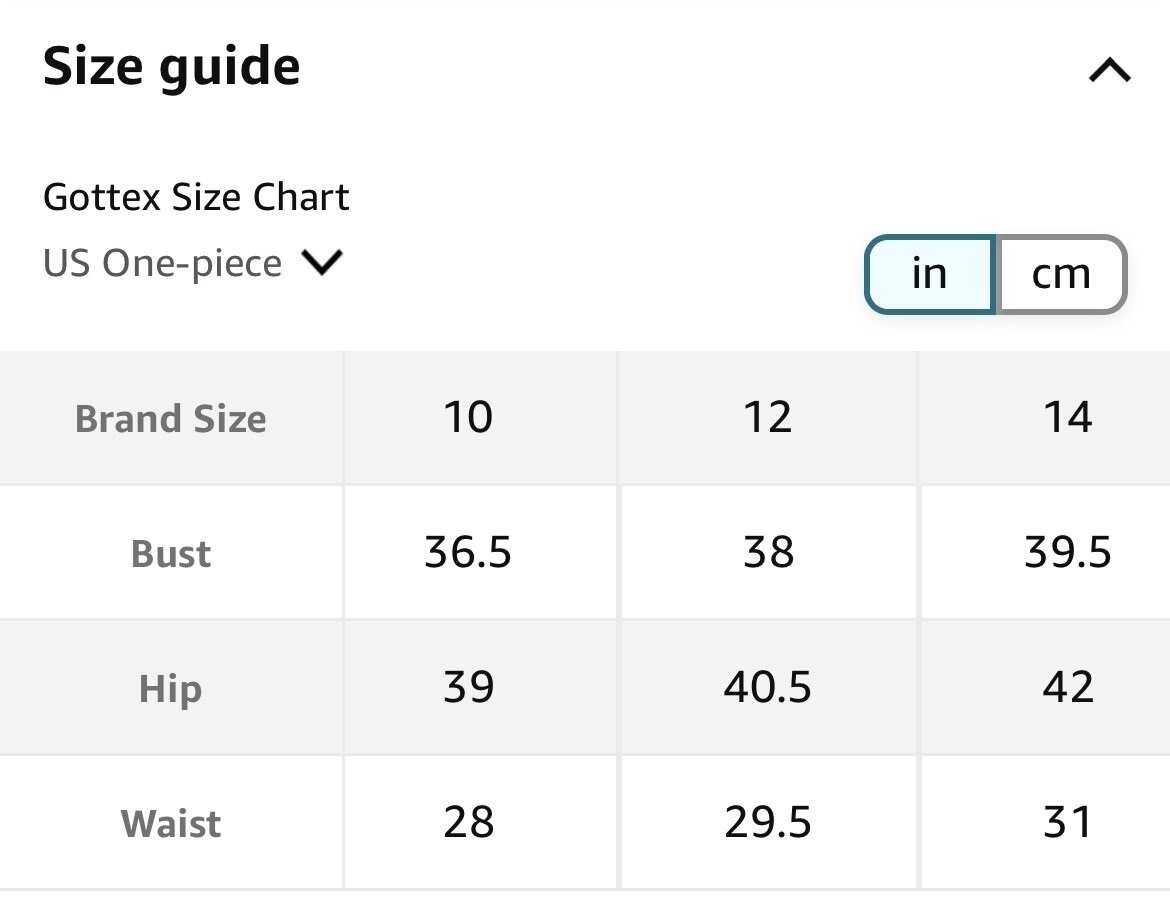Click the 42 hip measurement cell
1170x915 pixels.
pos(1067,687)
